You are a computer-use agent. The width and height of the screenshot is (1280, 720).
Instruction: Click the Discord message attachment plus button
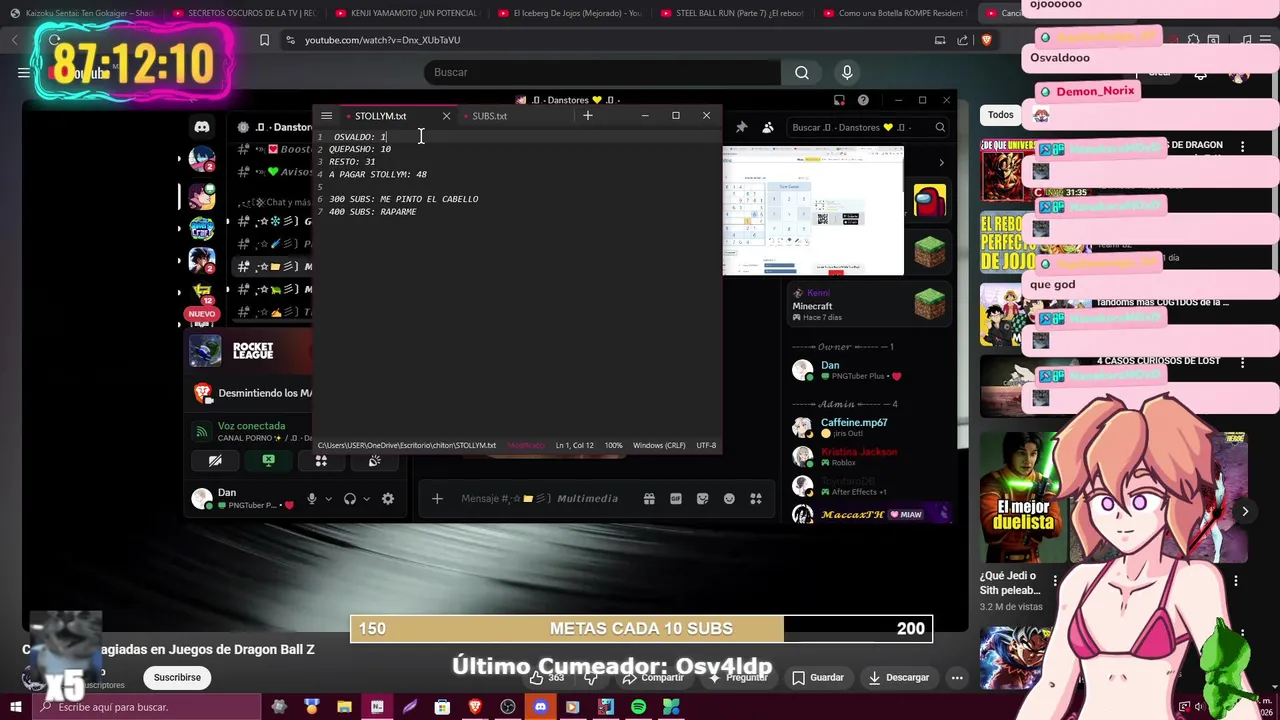click(437, 499)
